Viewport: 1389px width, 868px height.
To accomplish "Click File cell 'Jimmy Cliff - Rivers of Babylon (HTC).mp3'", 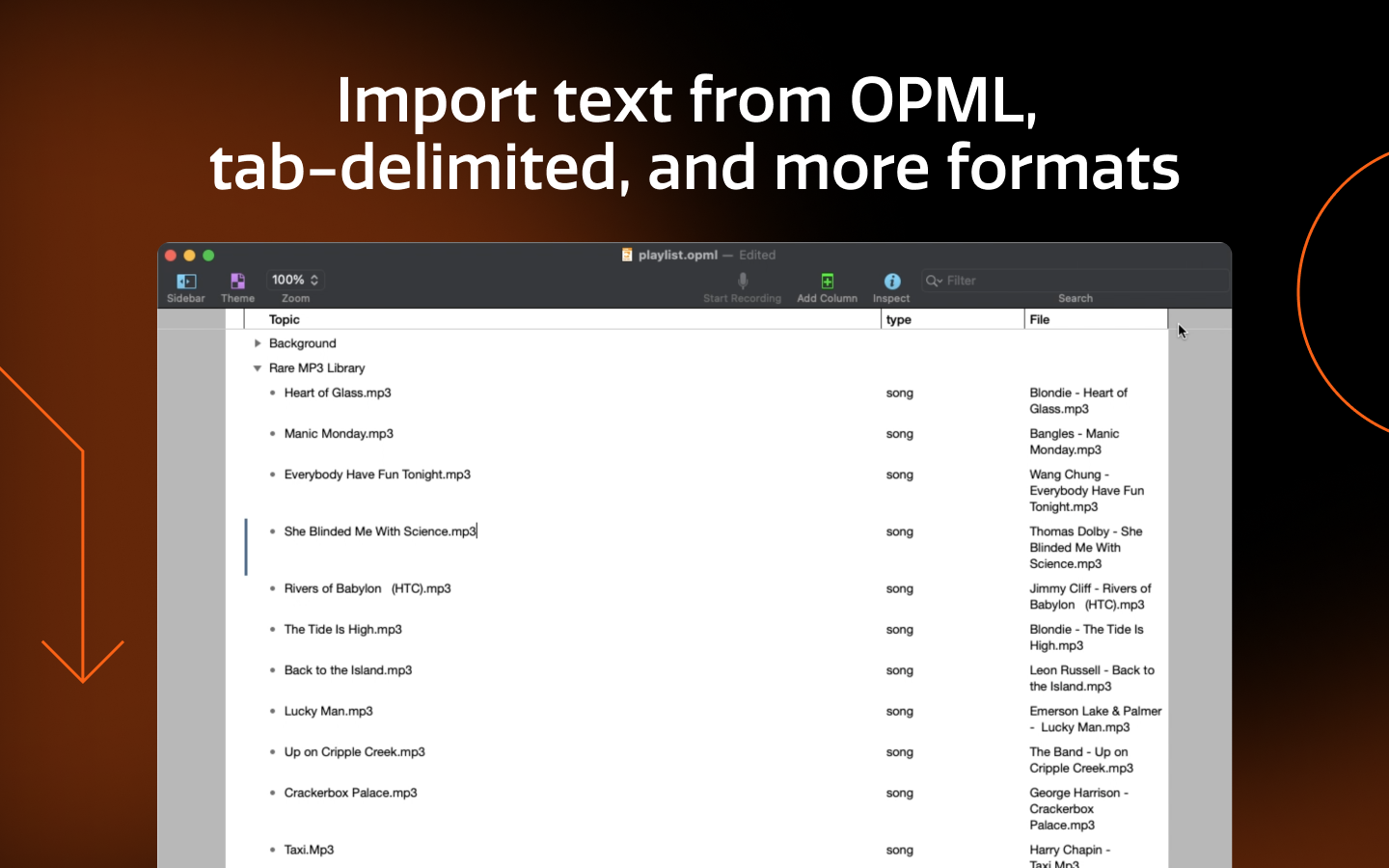I will pyautogui.click(x=1090, y=597).
